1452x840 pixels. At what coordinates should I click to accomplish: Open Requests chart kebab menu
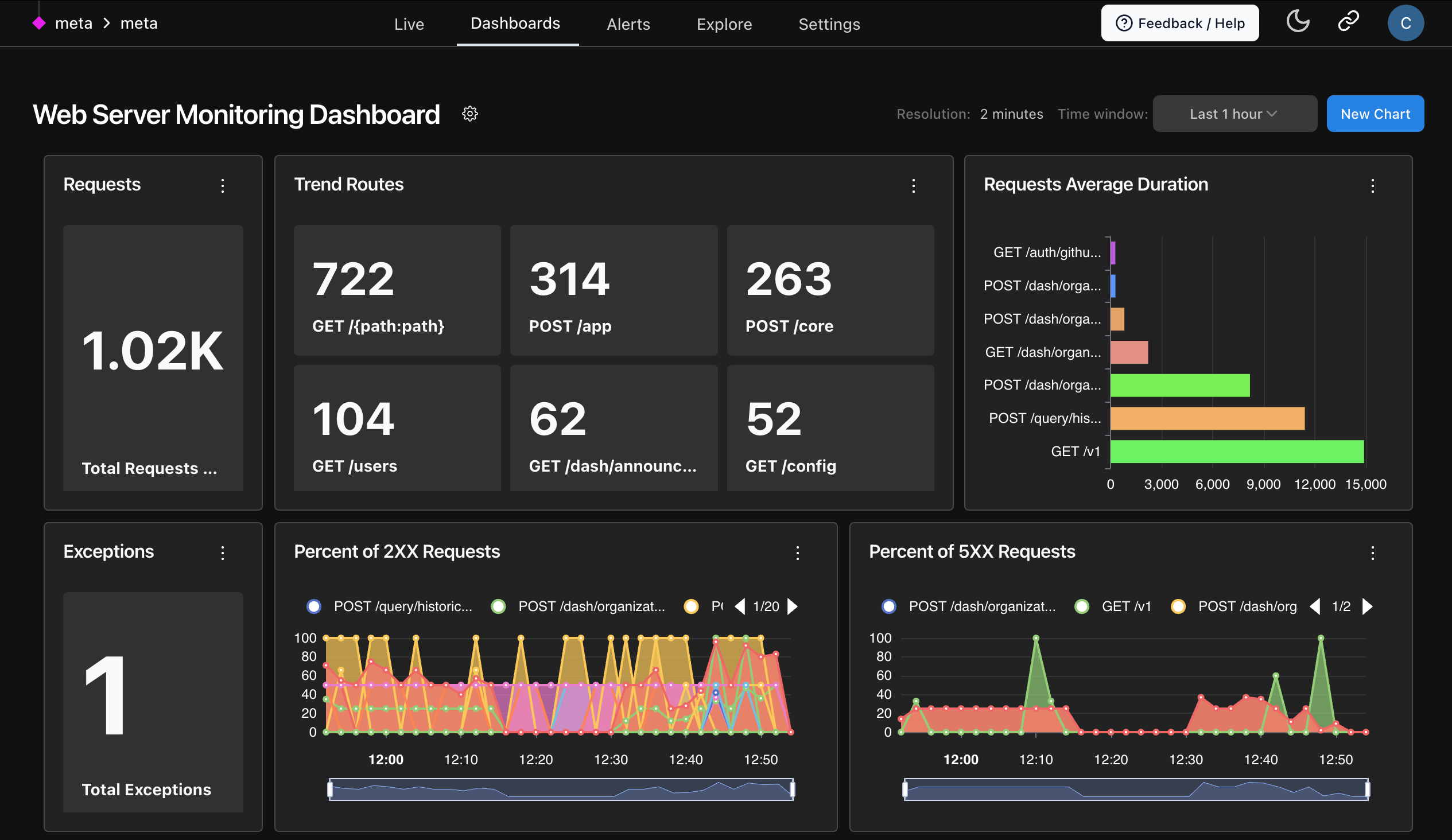pos(223,185)
